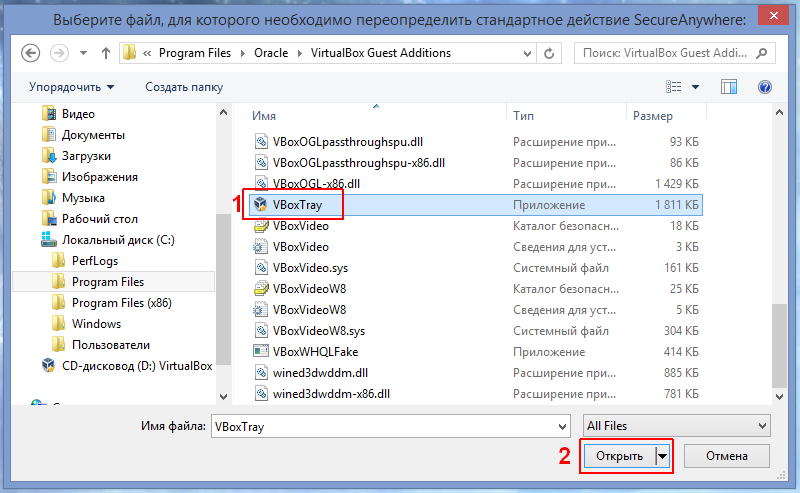Image resolution: width=800 pixels, height=493 pixels.
Task: Select file wined3dwddm.dll
Action: tap(320, 373)
